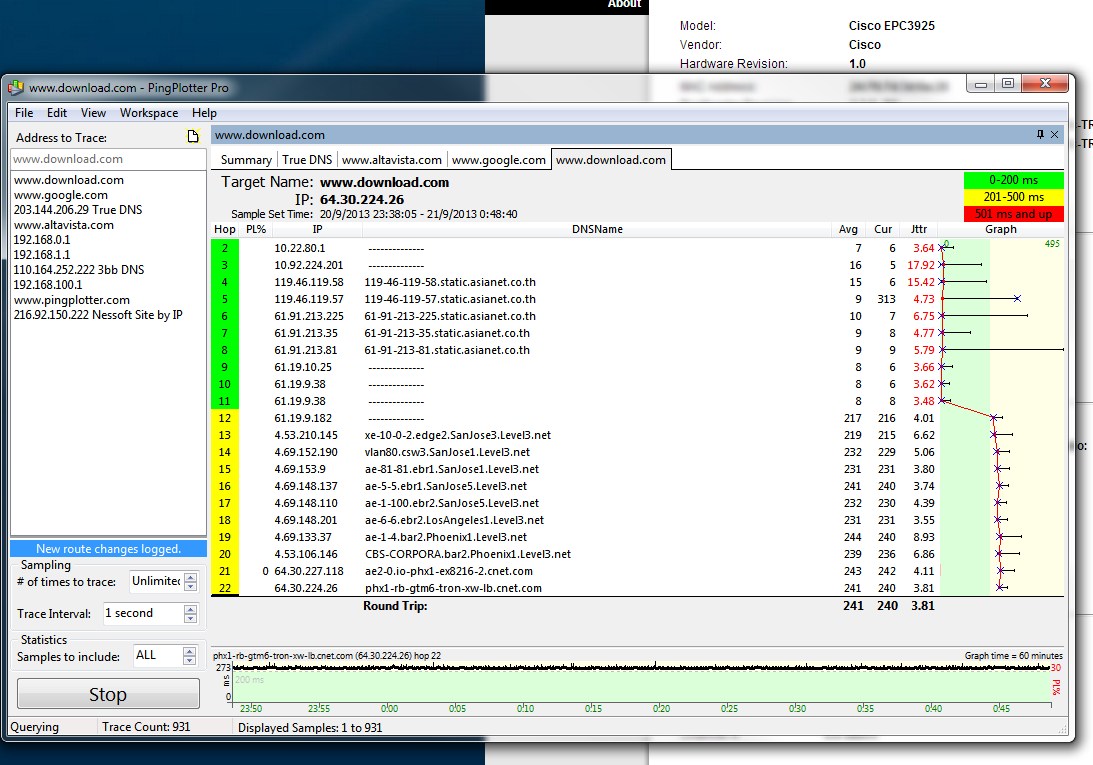Click the yellow 201-500 ms legend swatch
The image size is (1093, 765).
click(x=1014, y=197)
